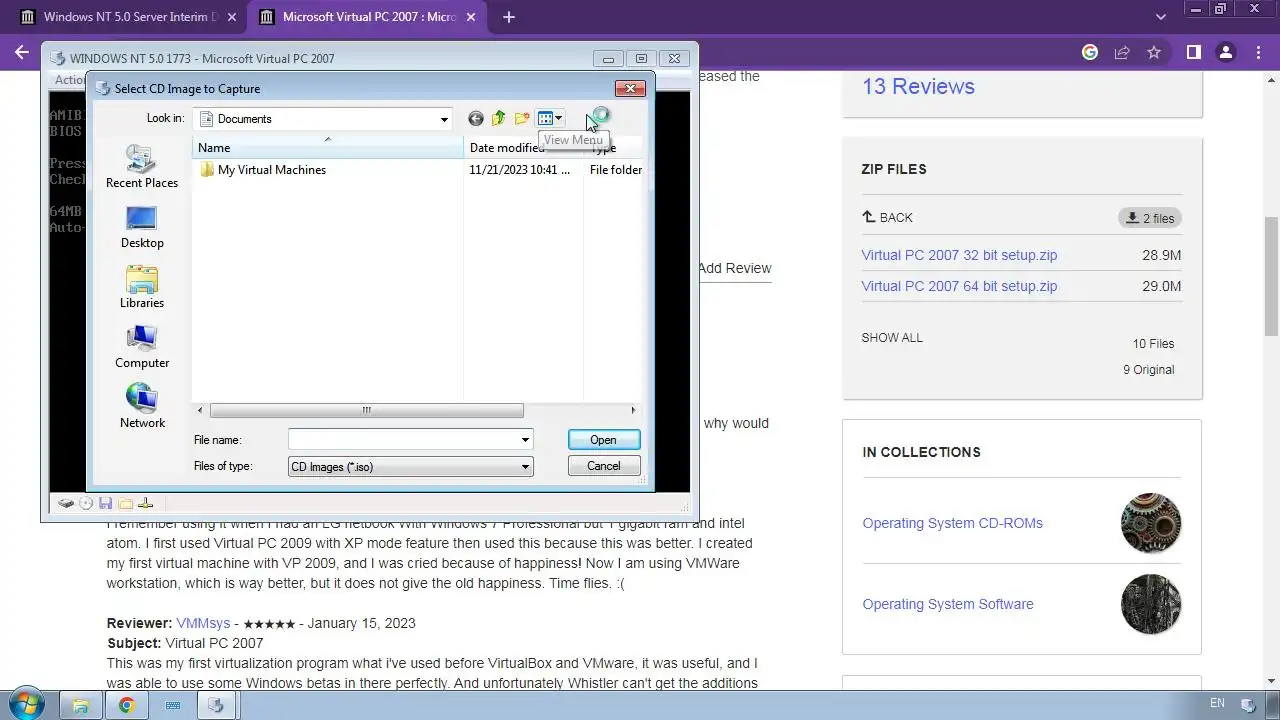Image resolution: width=1280 pixels, height=720 pixels.
Task: Click the Add Review link
Action: [x=735, y=268]
